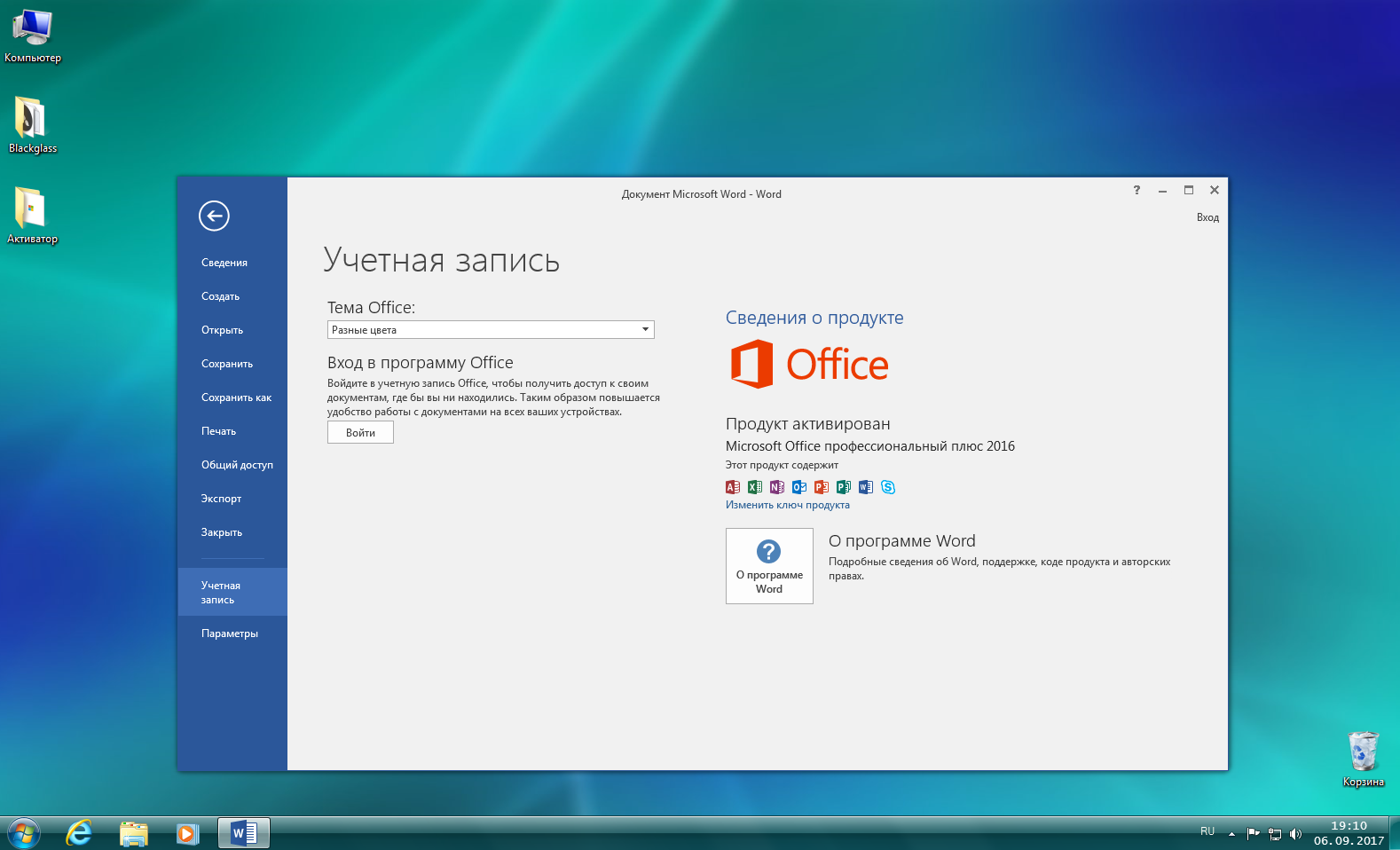Select the Blackglass folder on desktop
1400x850 pixels.
pyautogui.click(x=33, y=125)
